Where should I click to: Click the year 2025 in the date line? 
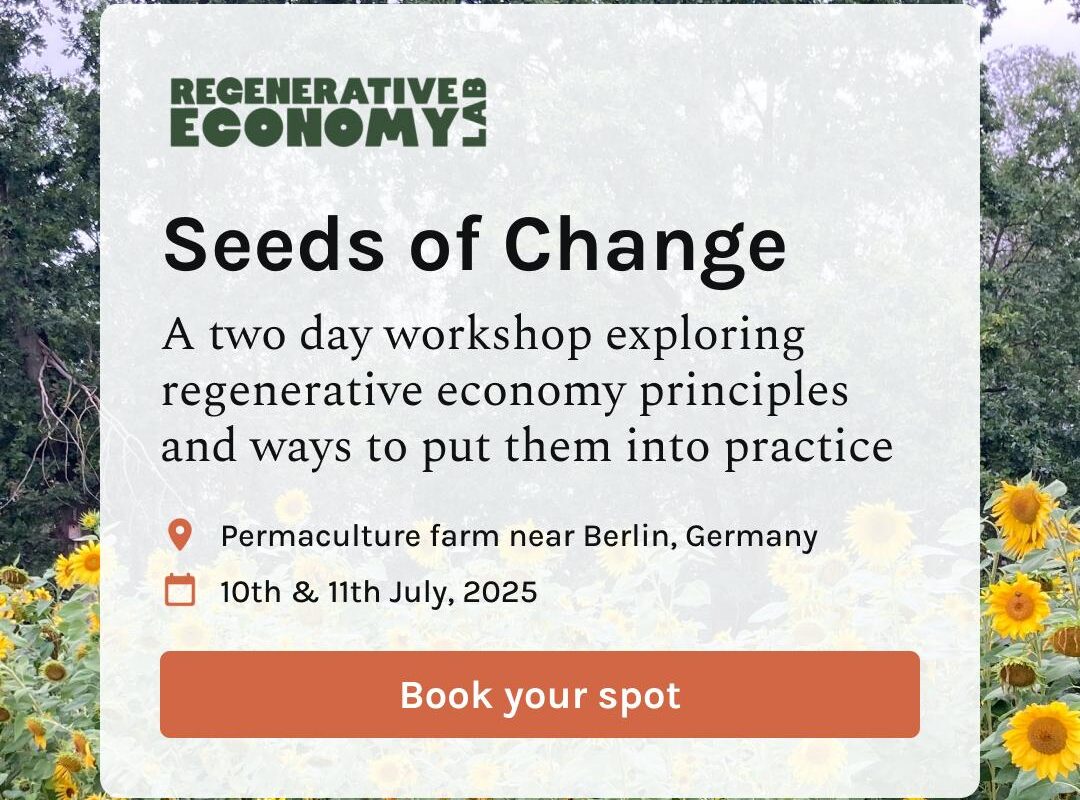(x=500, y=592)
